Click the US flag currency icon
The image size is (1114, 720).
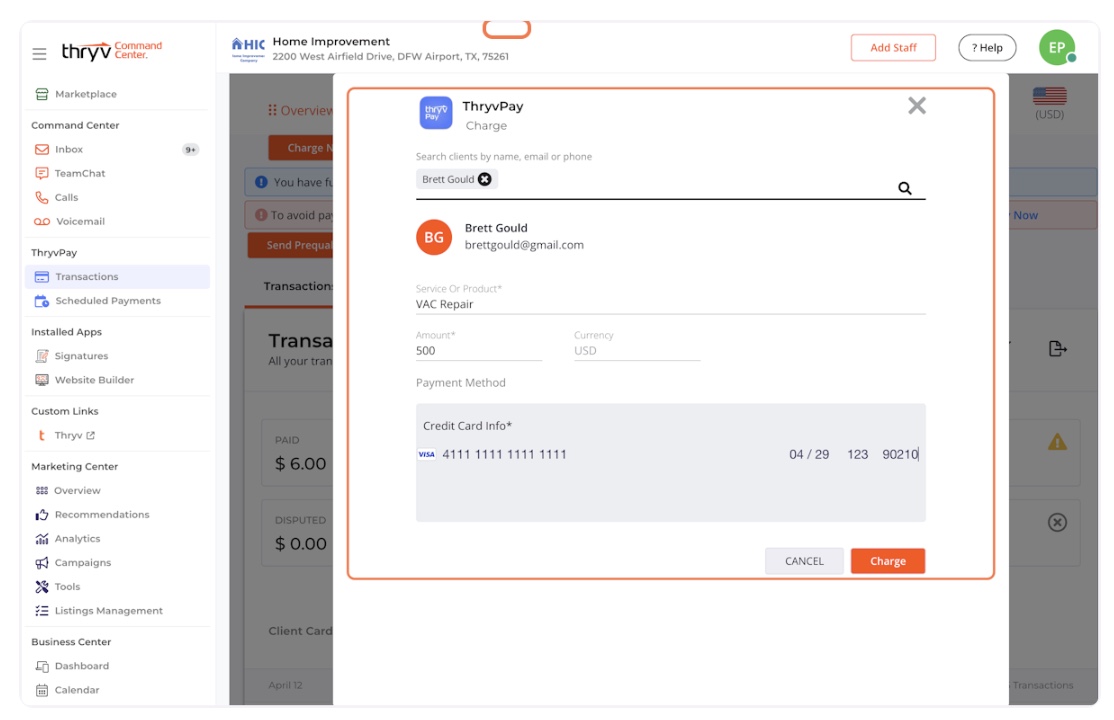coord(1049,95)
